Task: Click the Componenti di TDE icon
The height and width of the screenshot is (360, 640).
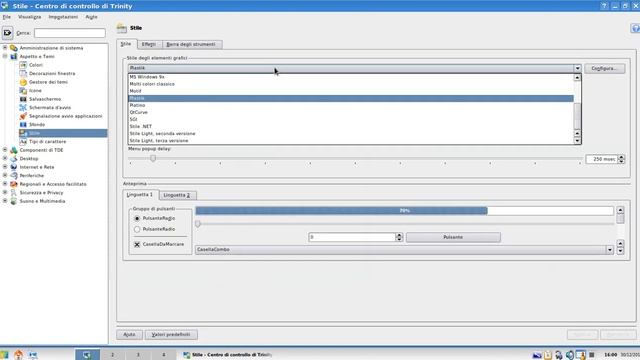Action: tap(14, 150)
